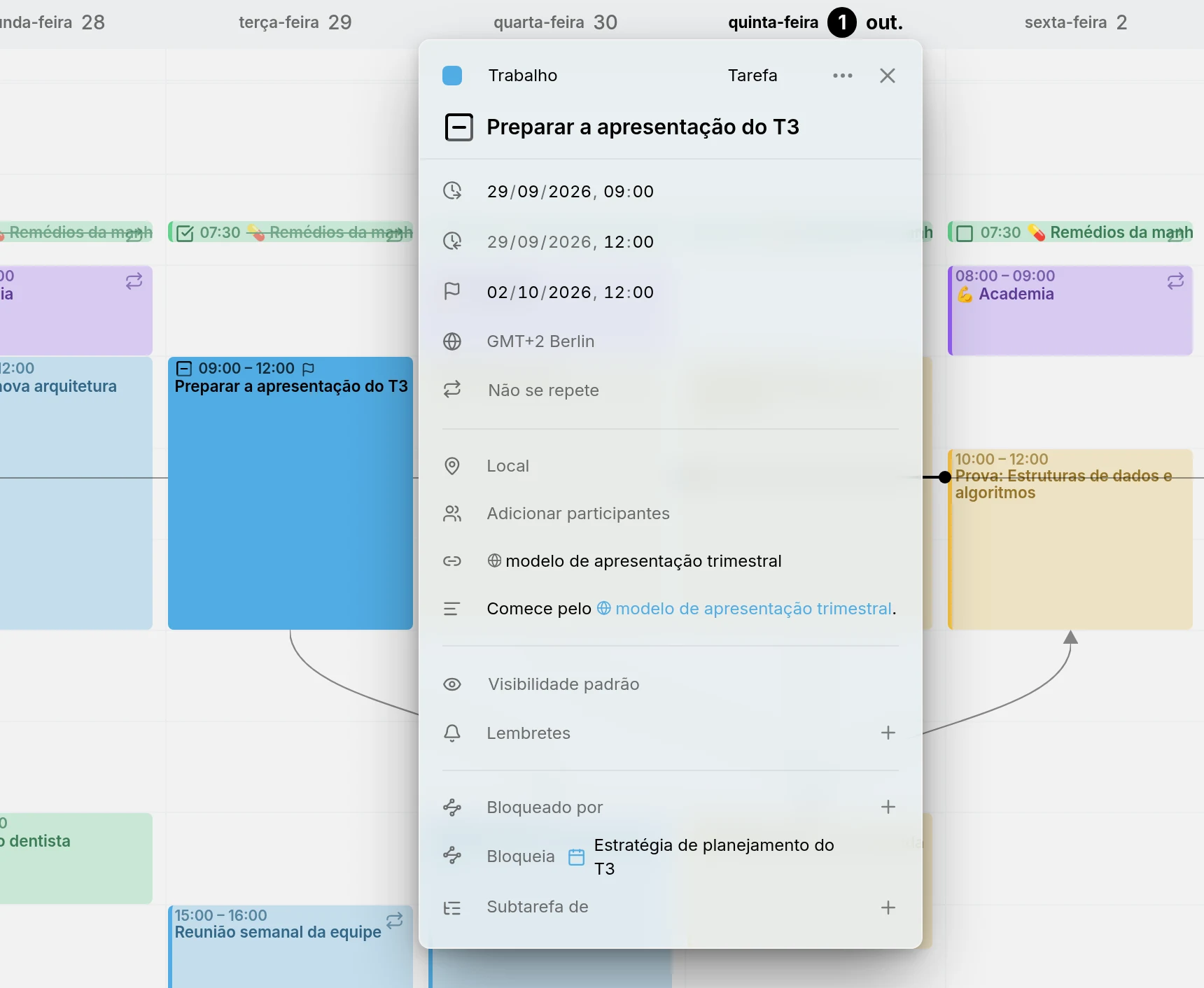The width and height of the screenshot is (1204, 988).
Task: Add a reminder with Lembretes plus button
Action: (x=888, y=733)
